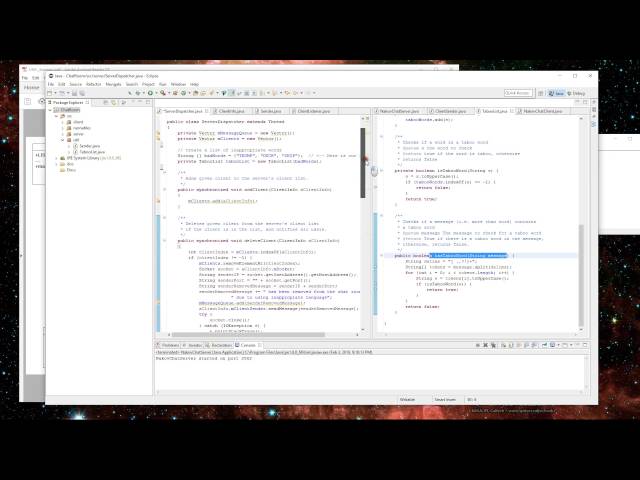Switch to the Debug perspective button
The width and height of the screenshot is (640, 480).
[x=576, y=93]
